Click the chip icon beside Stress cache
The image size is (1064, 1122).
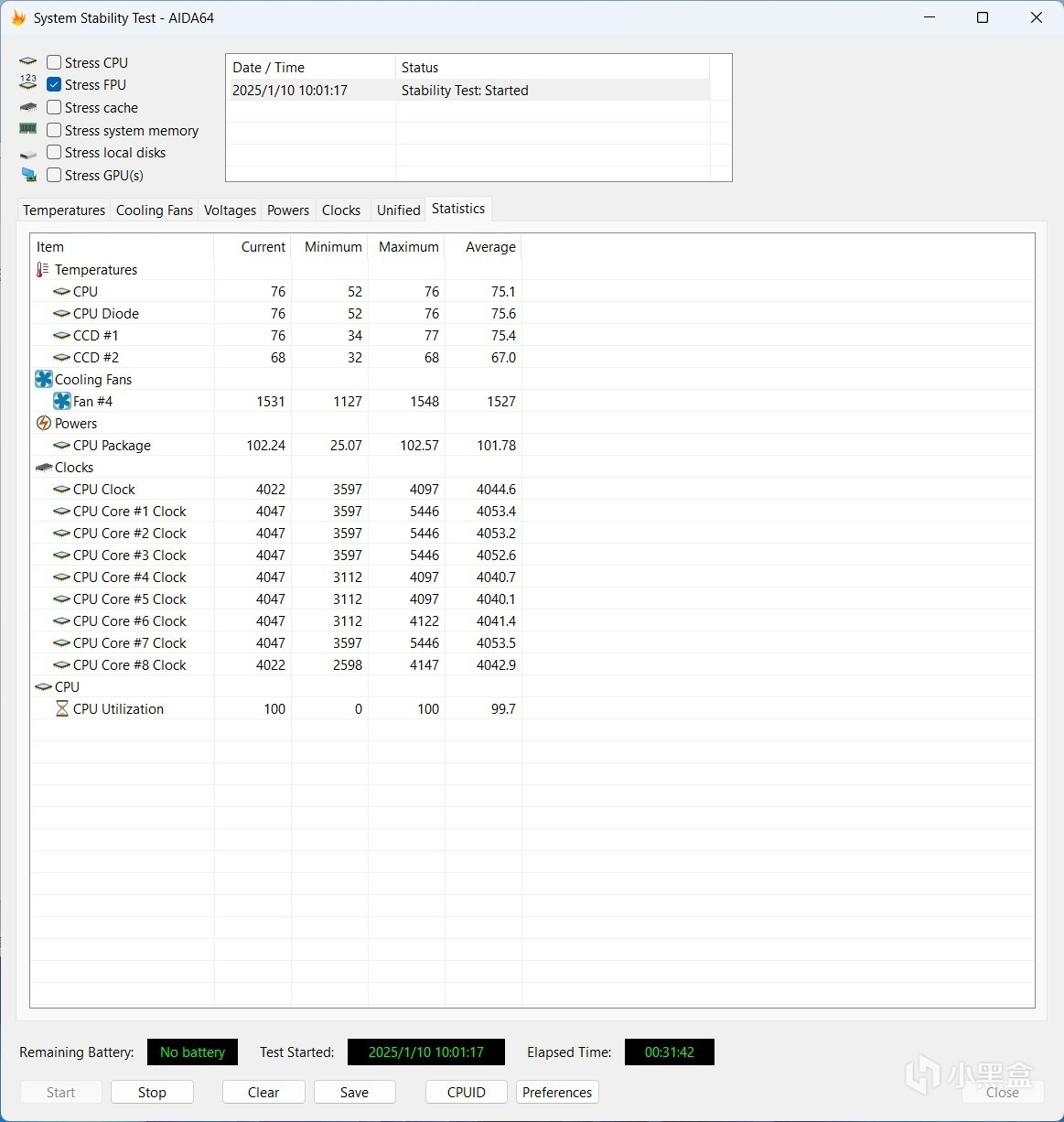(28, 107)
